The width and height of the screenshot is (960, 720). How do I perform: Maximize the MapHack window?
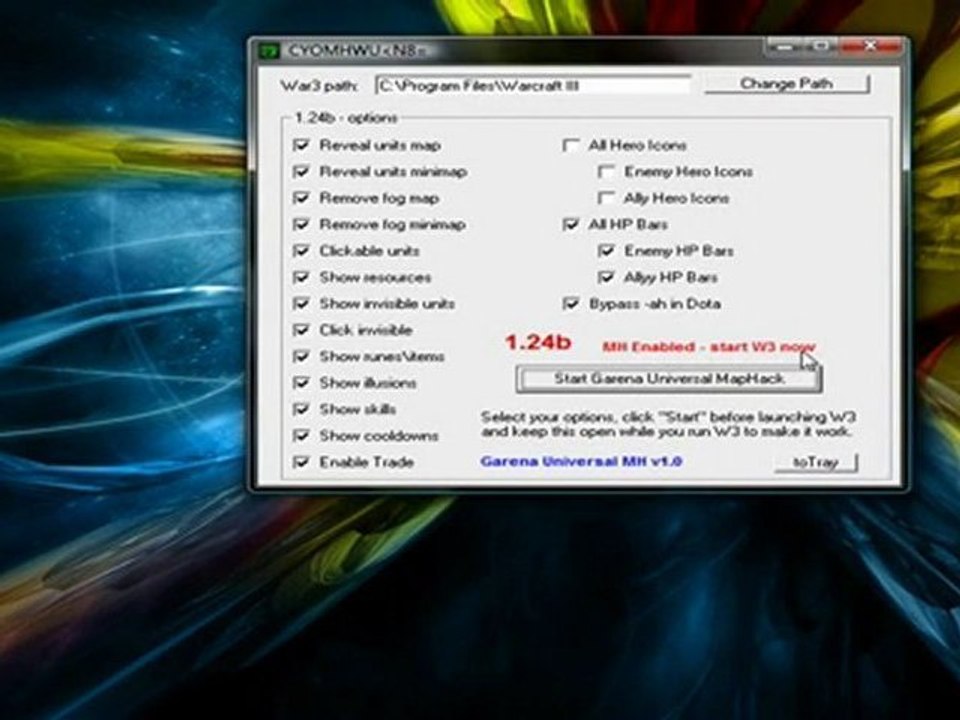pos(823,47)
